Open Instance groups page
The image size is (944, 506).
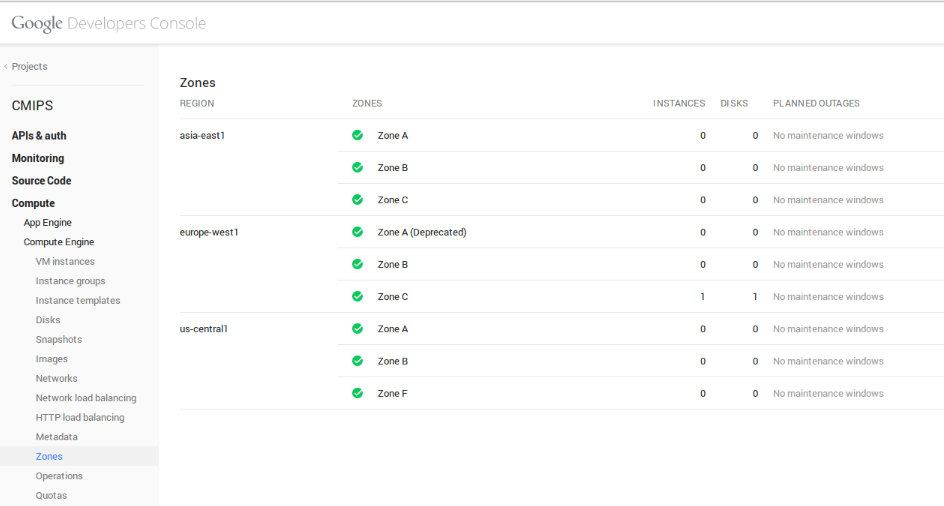(x=70, y=281)
